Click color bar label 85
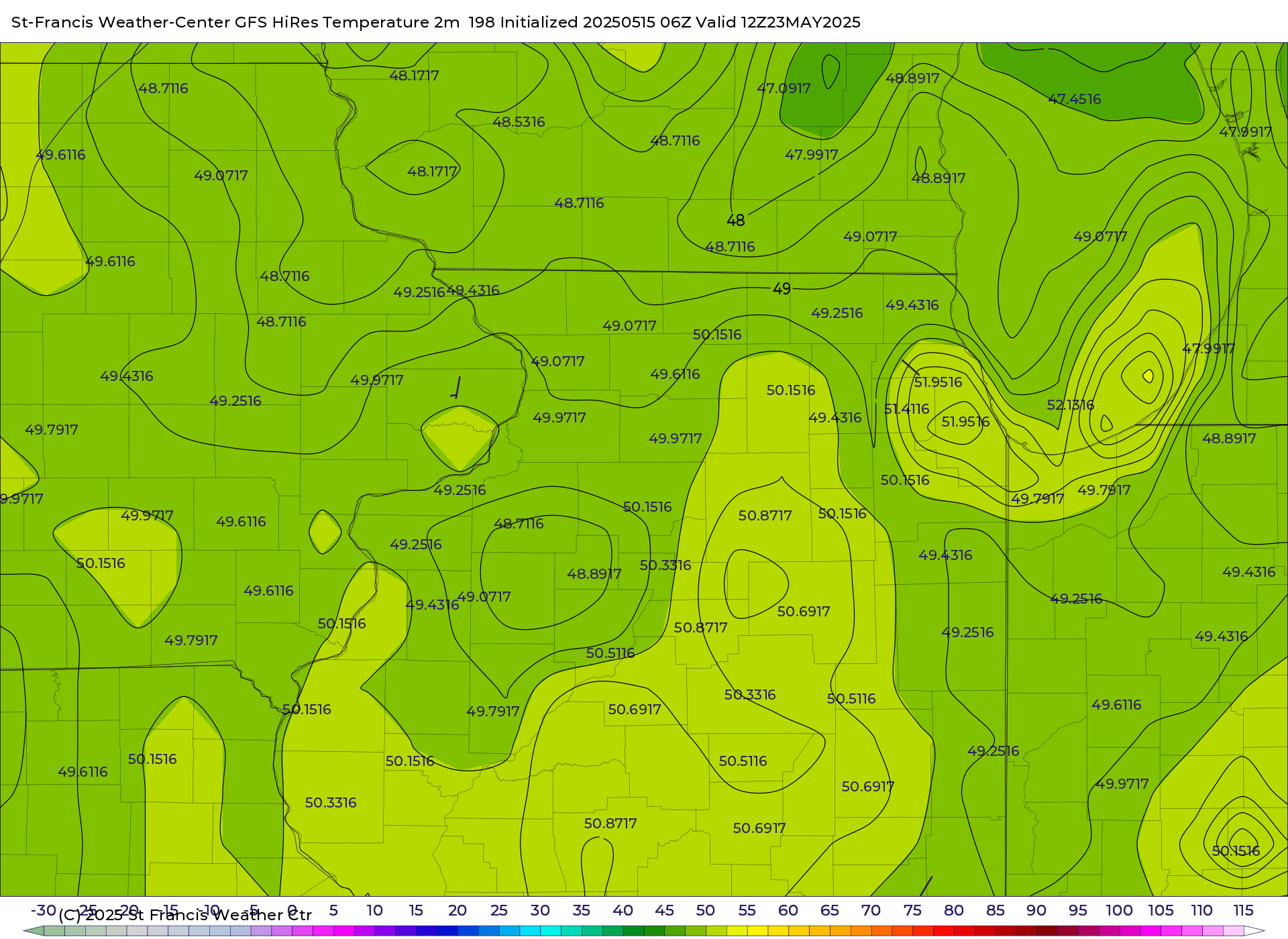Screen dimensions: 1288x939 996,911
